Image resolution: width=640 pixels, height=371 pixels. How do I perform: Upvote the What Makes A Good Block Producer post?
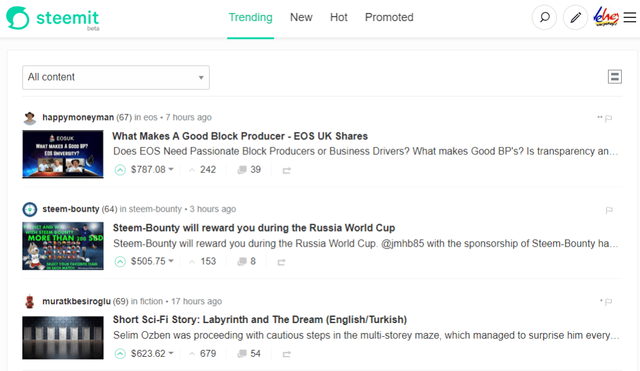coord(120,170)
